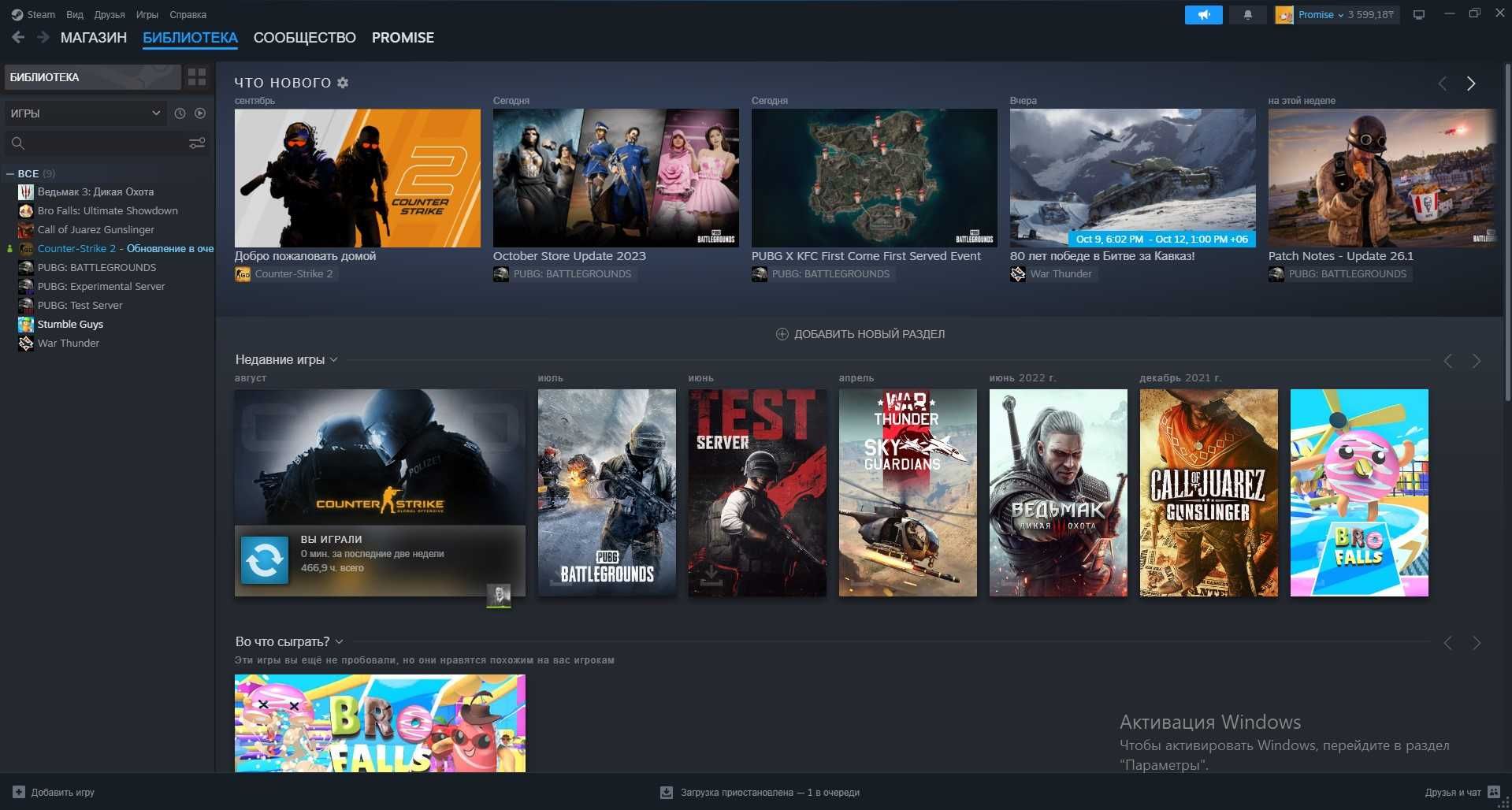Click the add game plus icon
Image resolution: width=1512 pixels, height=810 pixels.
[19, 792]
